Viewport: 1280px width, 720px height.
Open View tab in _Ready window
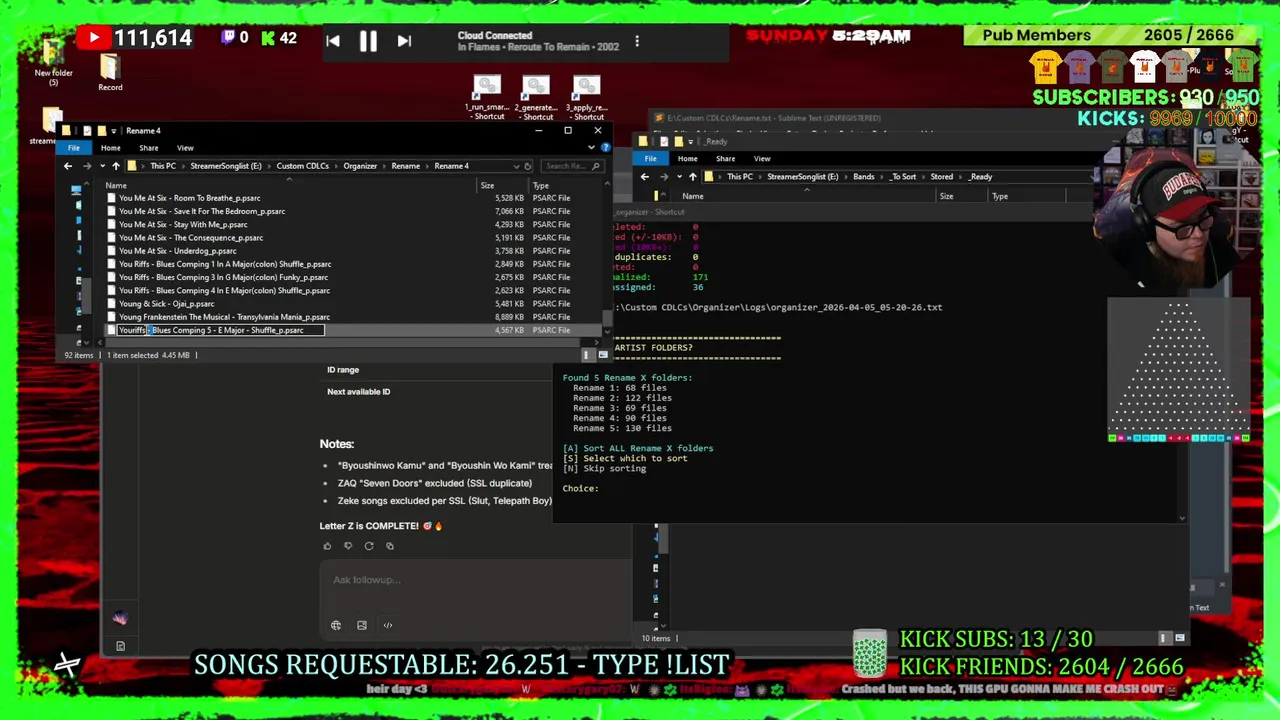(762, 159)
